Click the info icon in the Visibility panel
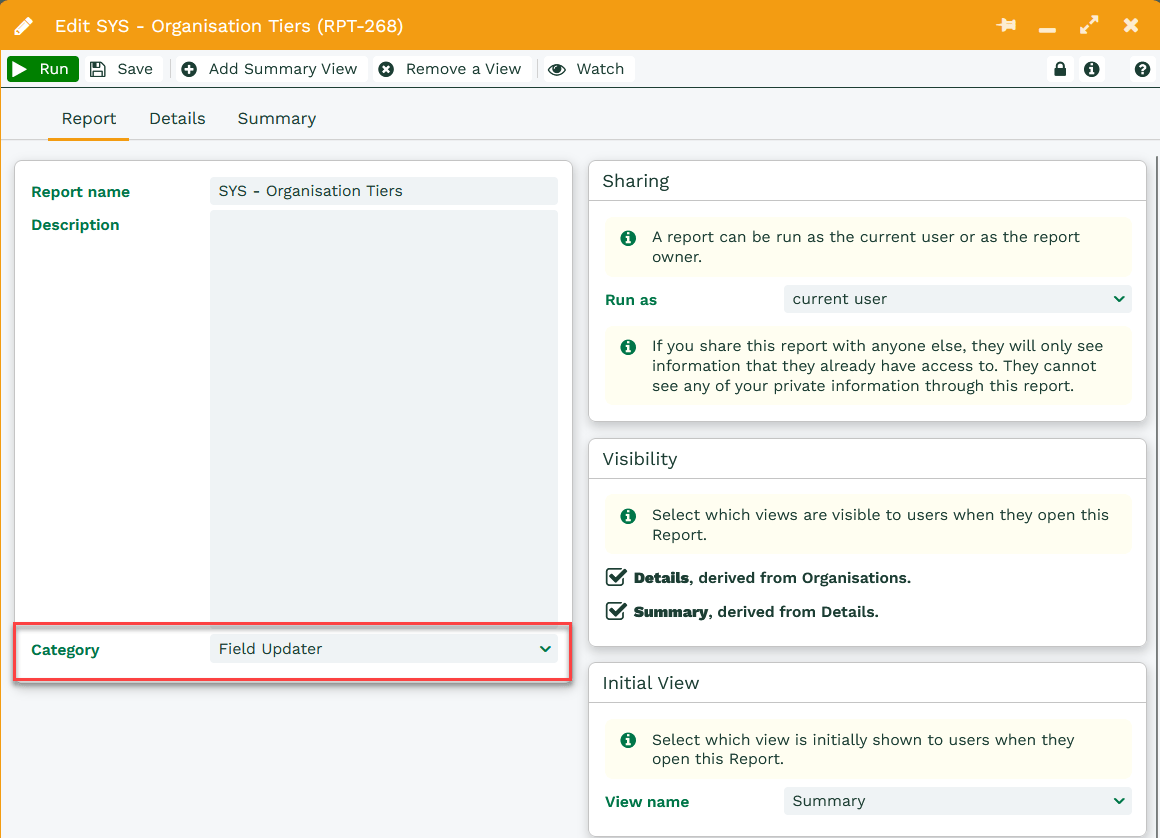 tap(628, 516)
